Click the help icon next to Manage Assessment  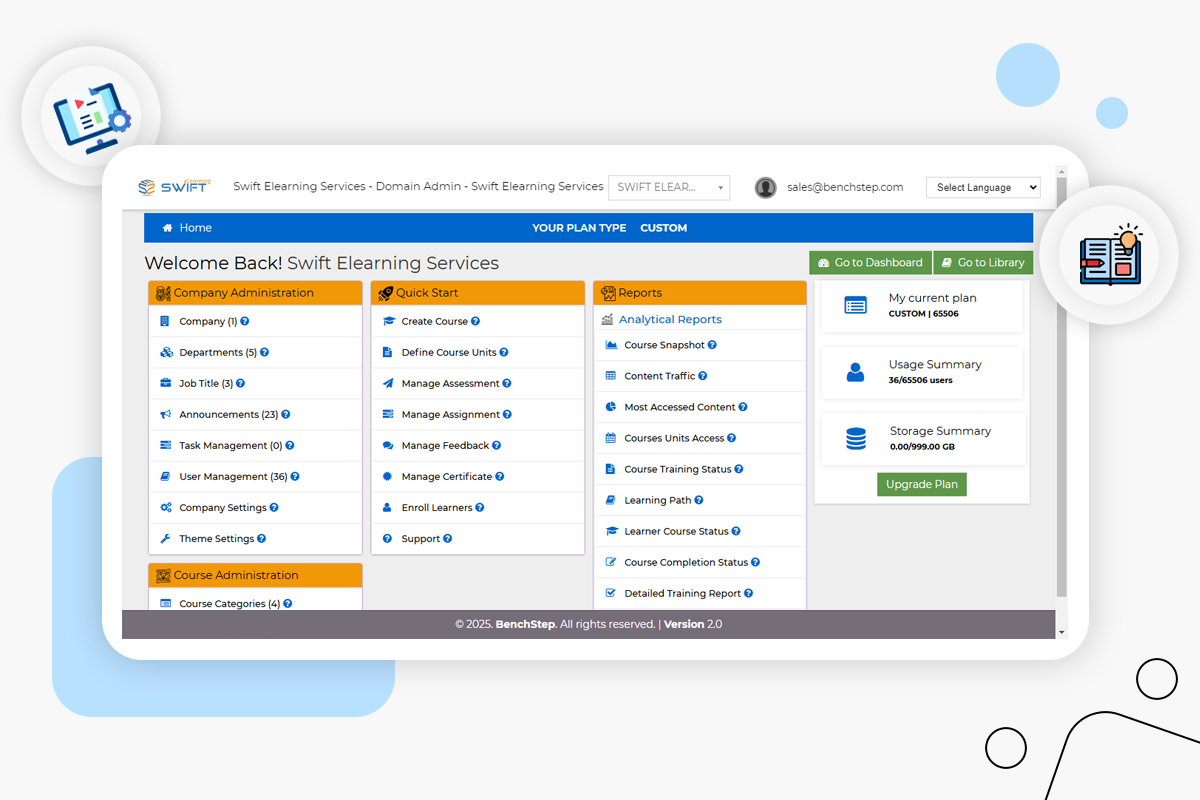(x=507, y=384)
